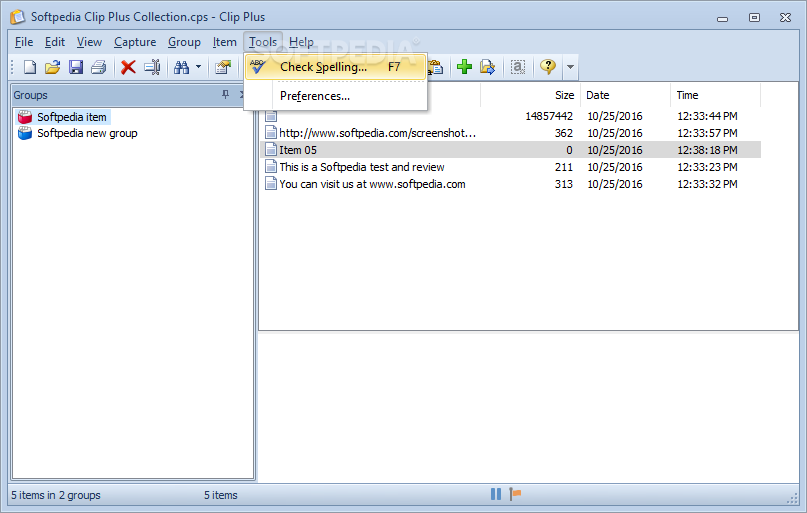The width and height of the screenshot is (807, 513).
Task: Sort items by the Date column header
Action: pyautogui.click(x=625, y=95)
